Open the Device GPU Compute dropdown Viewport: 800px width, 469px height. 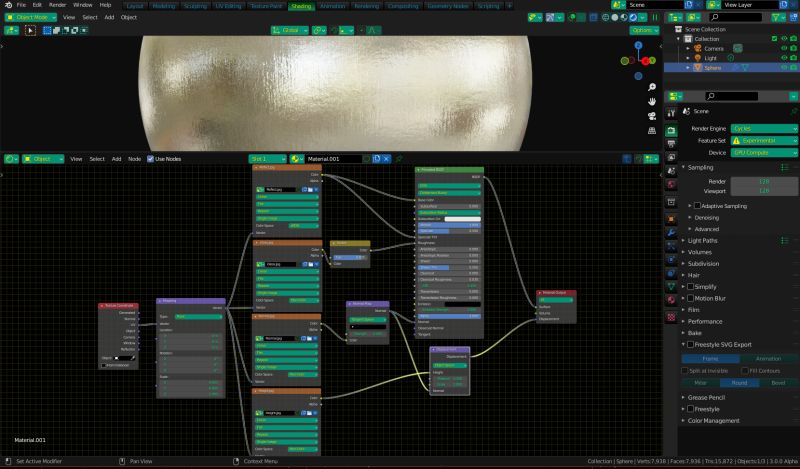tap(764, 153)
